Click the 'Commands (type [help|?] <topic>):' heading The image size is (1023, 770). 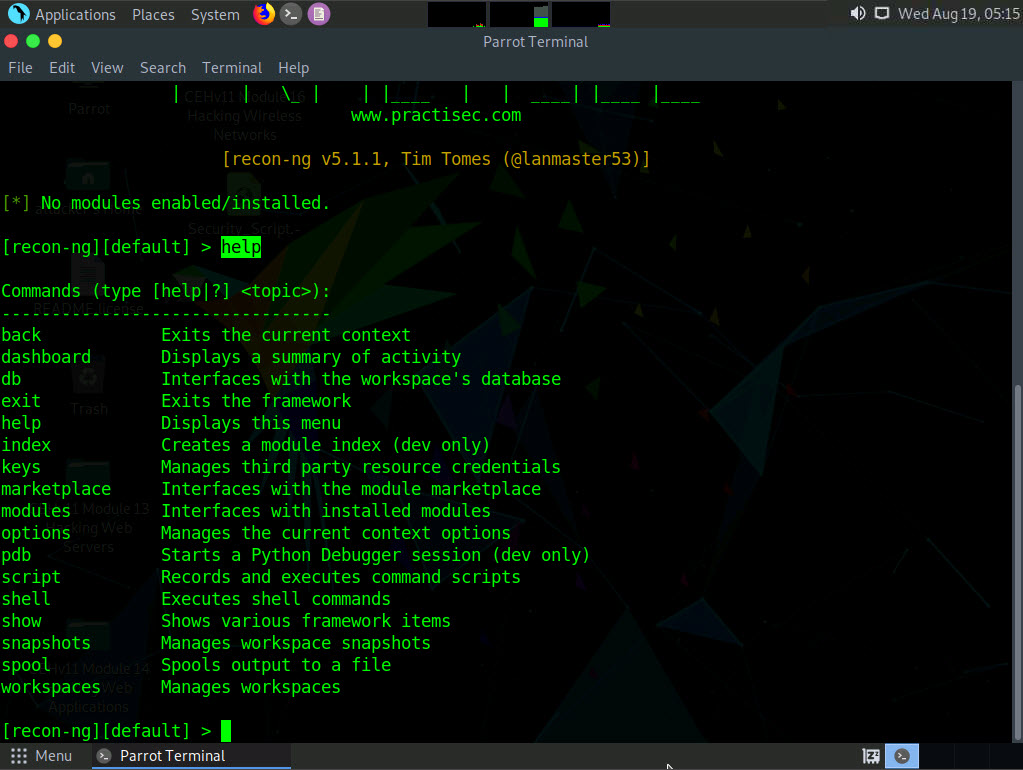click(x=166, y=291)
